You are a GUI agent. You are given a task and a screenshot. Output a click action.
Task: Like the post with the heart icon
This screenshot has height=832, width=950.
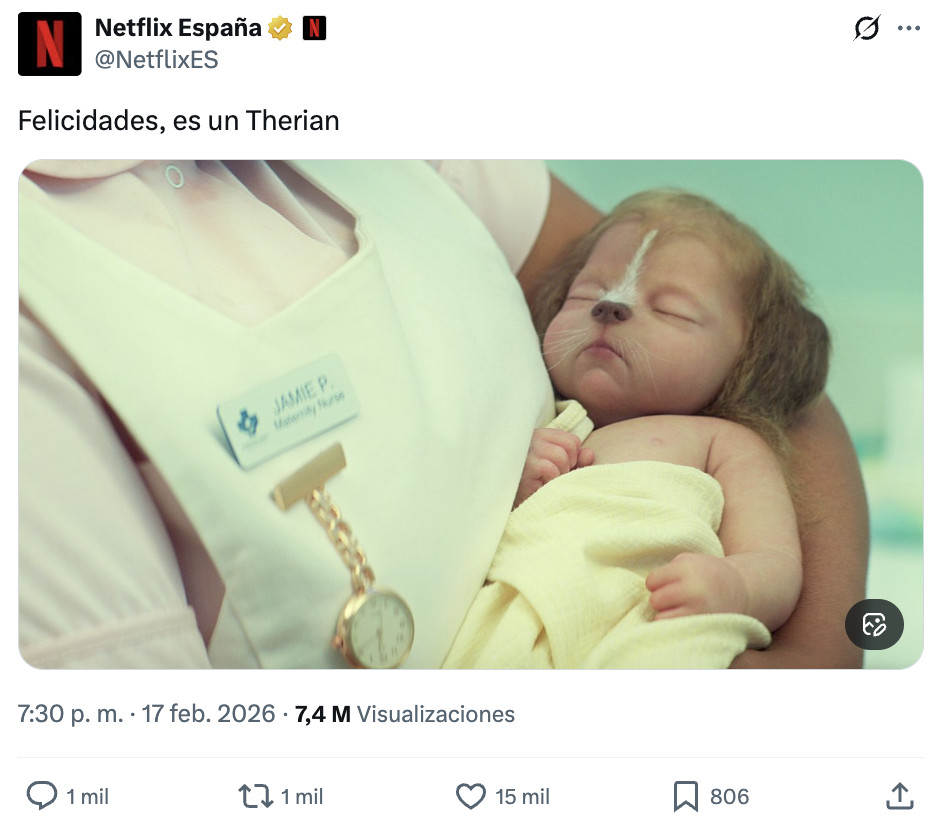(470, 796)
